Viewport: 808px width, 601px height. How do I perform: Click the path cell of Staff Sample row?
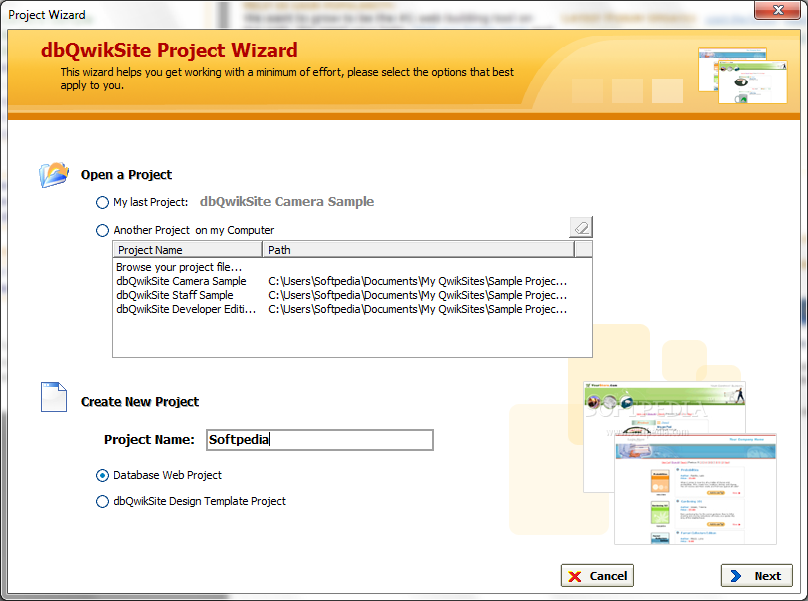[x=417, y=295]
